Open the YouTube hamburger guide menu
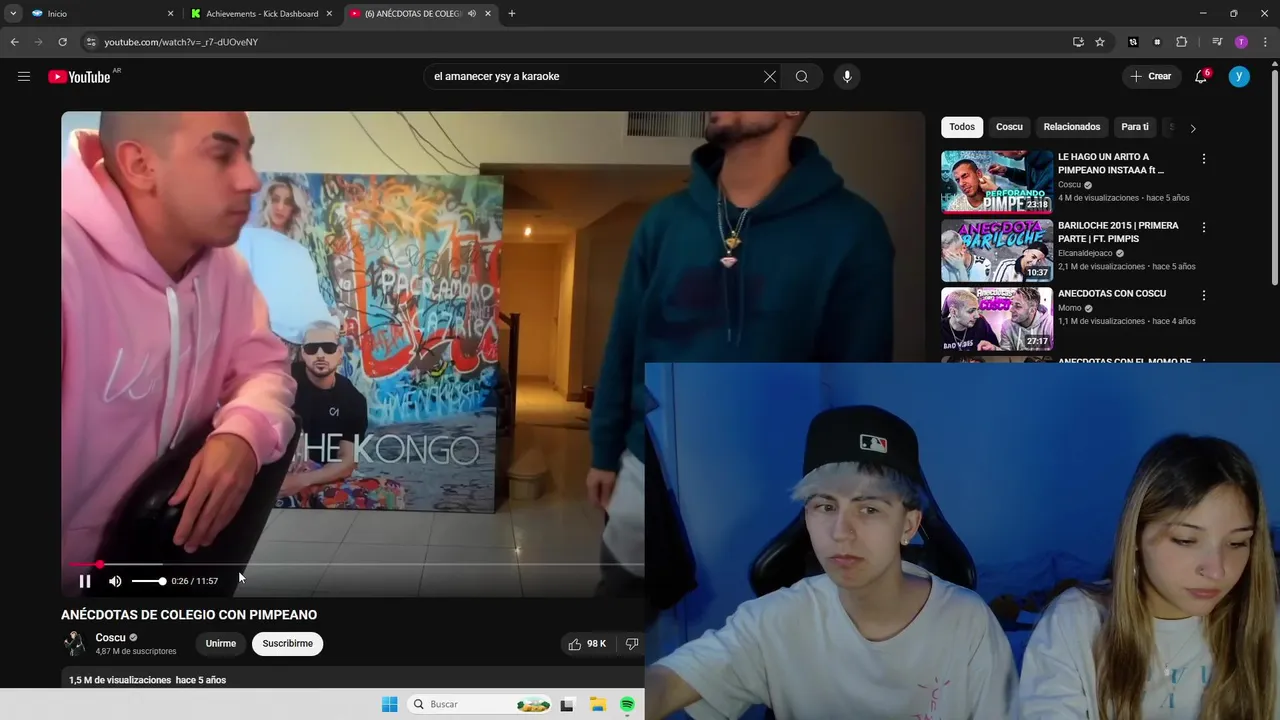The height and width of the screenshot is (720, 1280). tap(24, 76)
